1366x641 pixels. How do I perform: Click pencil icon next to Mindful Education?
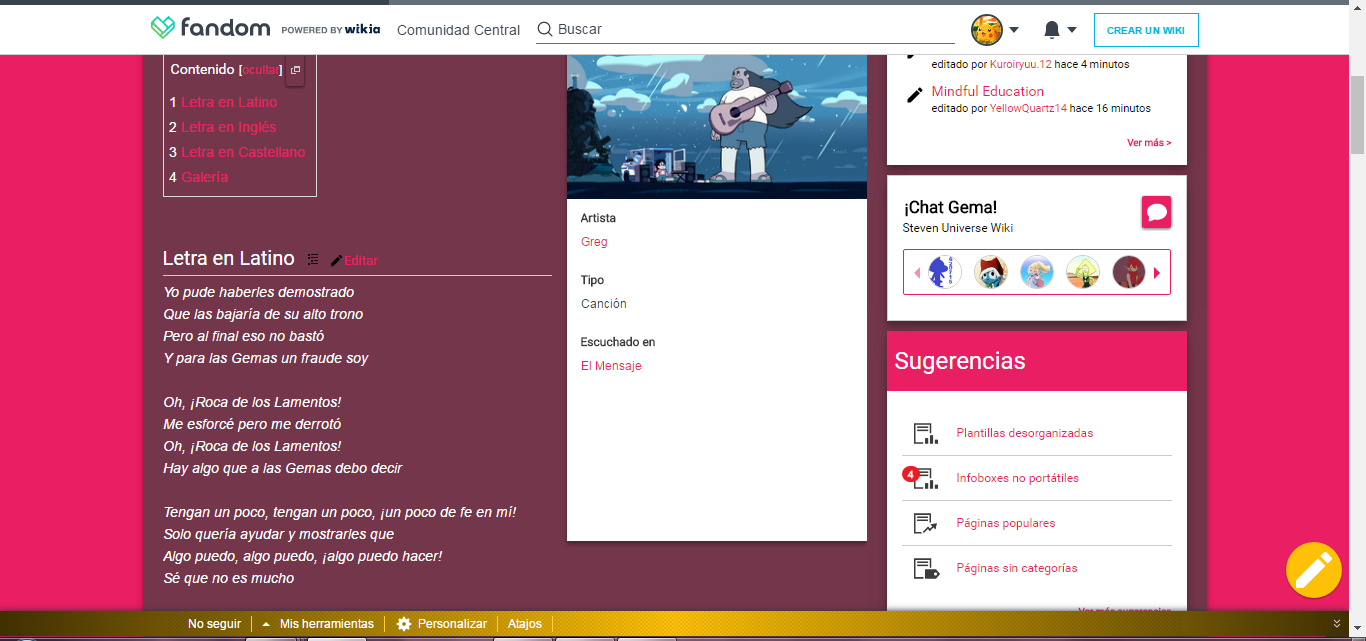coord(914,95)
